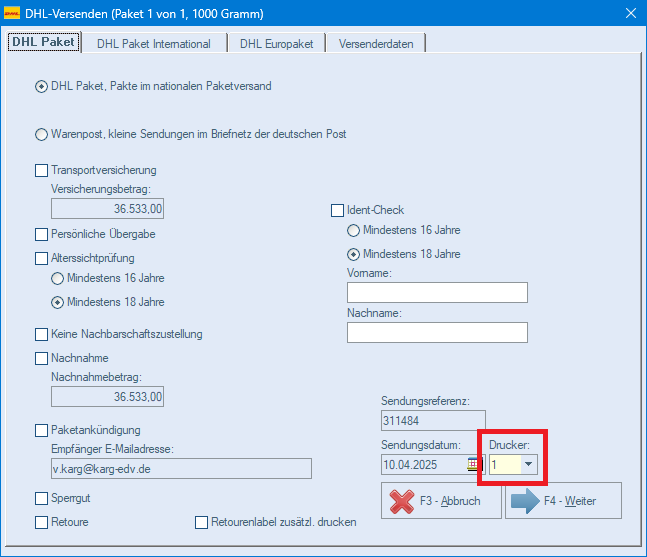Close the DHL-Versenden dialog window
647x557 pixels.
pos(630,13)
